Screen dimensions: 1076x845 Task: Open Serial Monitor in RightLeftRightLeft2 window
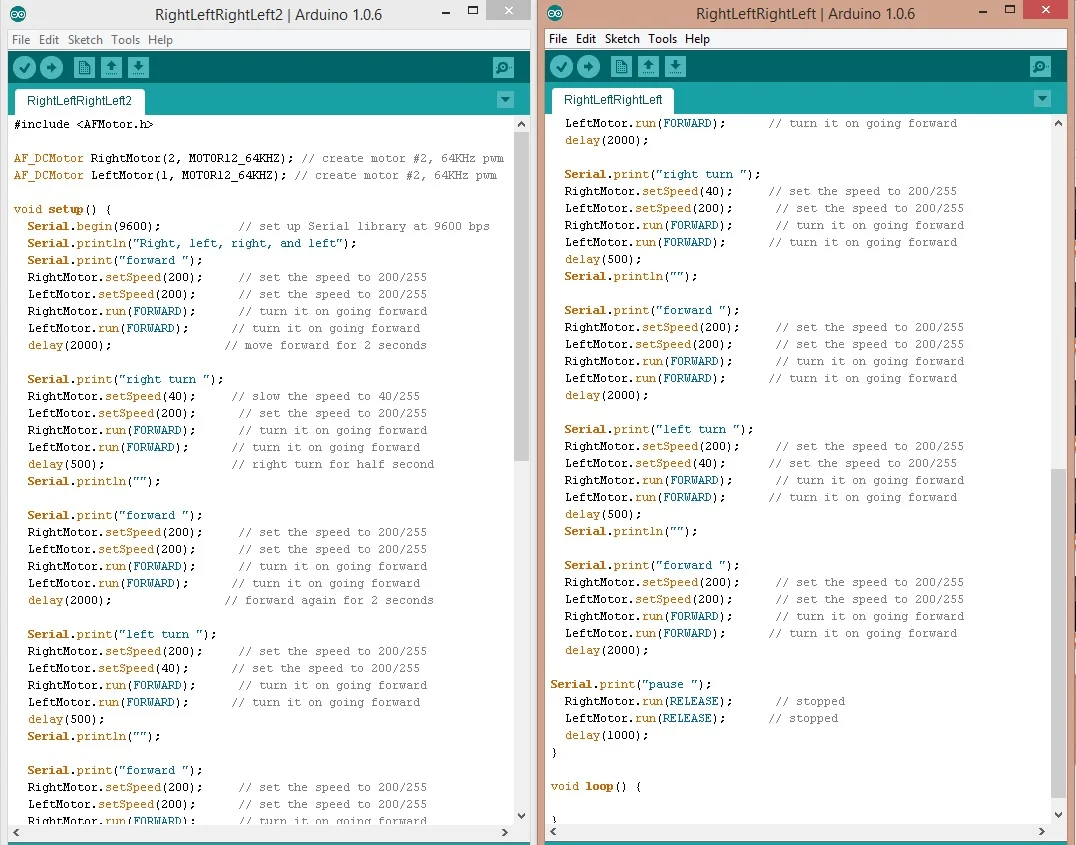(504, 67)
